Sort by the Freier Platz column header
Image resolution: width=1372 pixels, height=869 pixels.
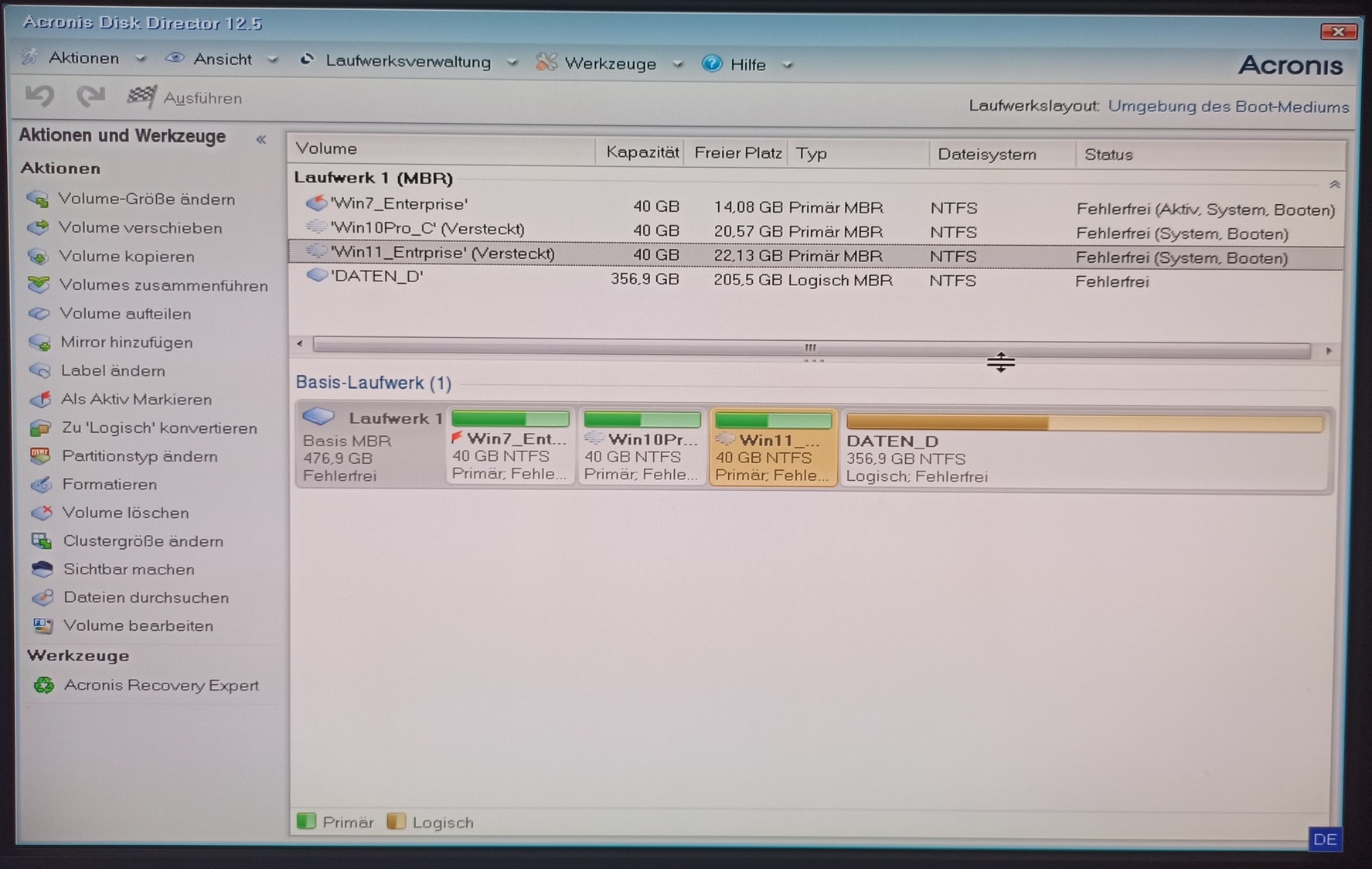[x=737, y=153]
